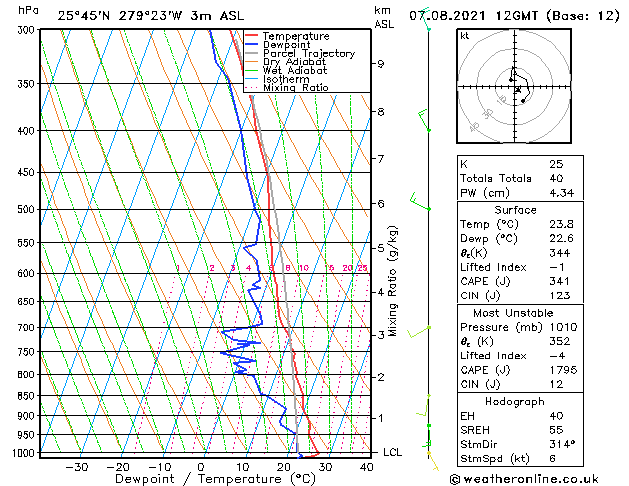Click the blue Dewpoint legend line
Viewport: 629px width, 486px height.
(252, 45)
